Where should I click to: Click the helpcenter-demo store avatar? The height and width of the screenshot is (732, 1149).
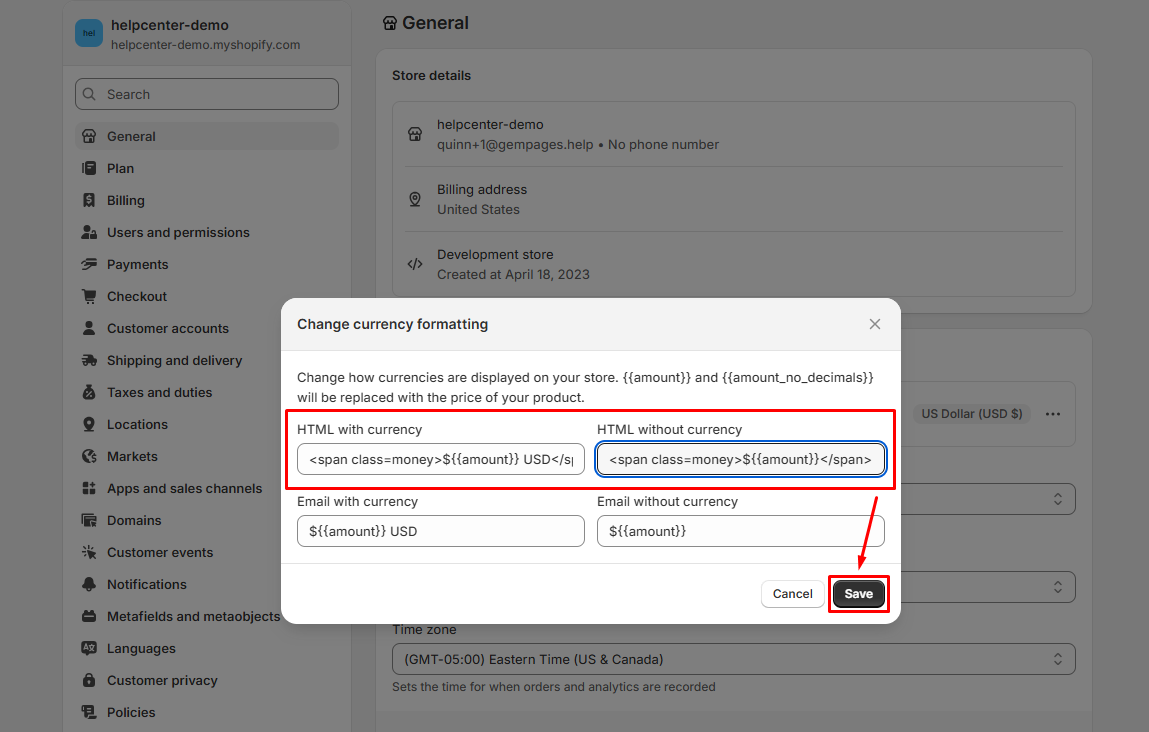click(x=89, y=33)
